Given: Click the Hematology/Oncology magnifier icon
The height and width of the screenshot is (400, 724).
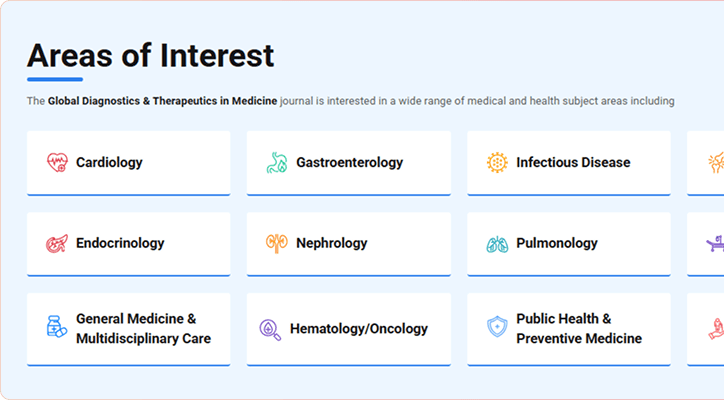Looking at the screenshot, I should coord(270,328).
